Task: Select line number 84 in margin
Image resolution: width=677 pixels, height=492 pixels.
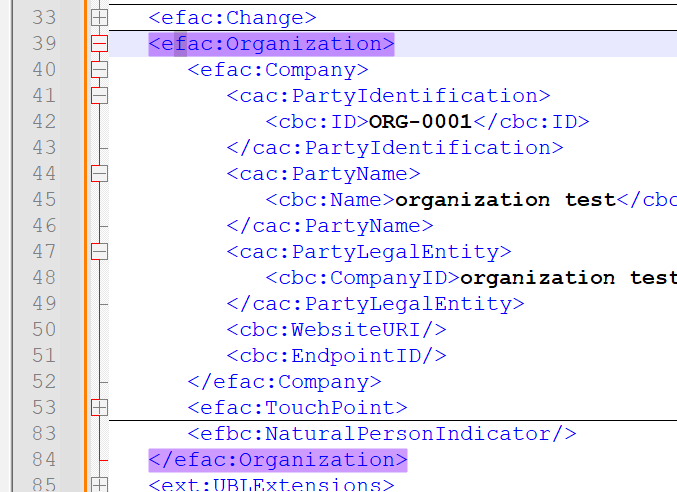Action: 44,460
